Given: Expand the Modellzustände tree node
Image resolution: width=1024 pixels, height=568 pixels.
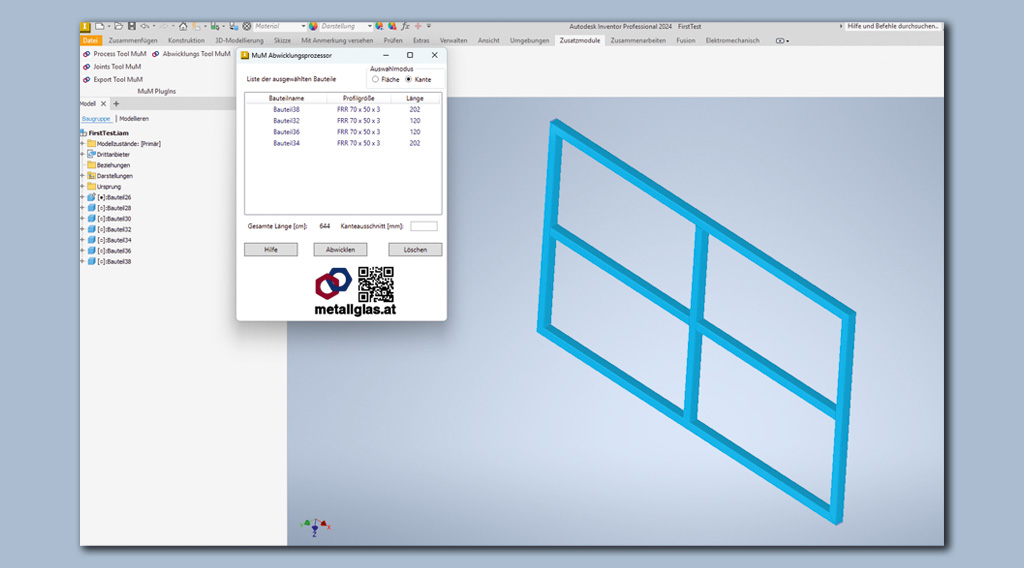Looking at the screenshot, I should click(x=82, y=143).
